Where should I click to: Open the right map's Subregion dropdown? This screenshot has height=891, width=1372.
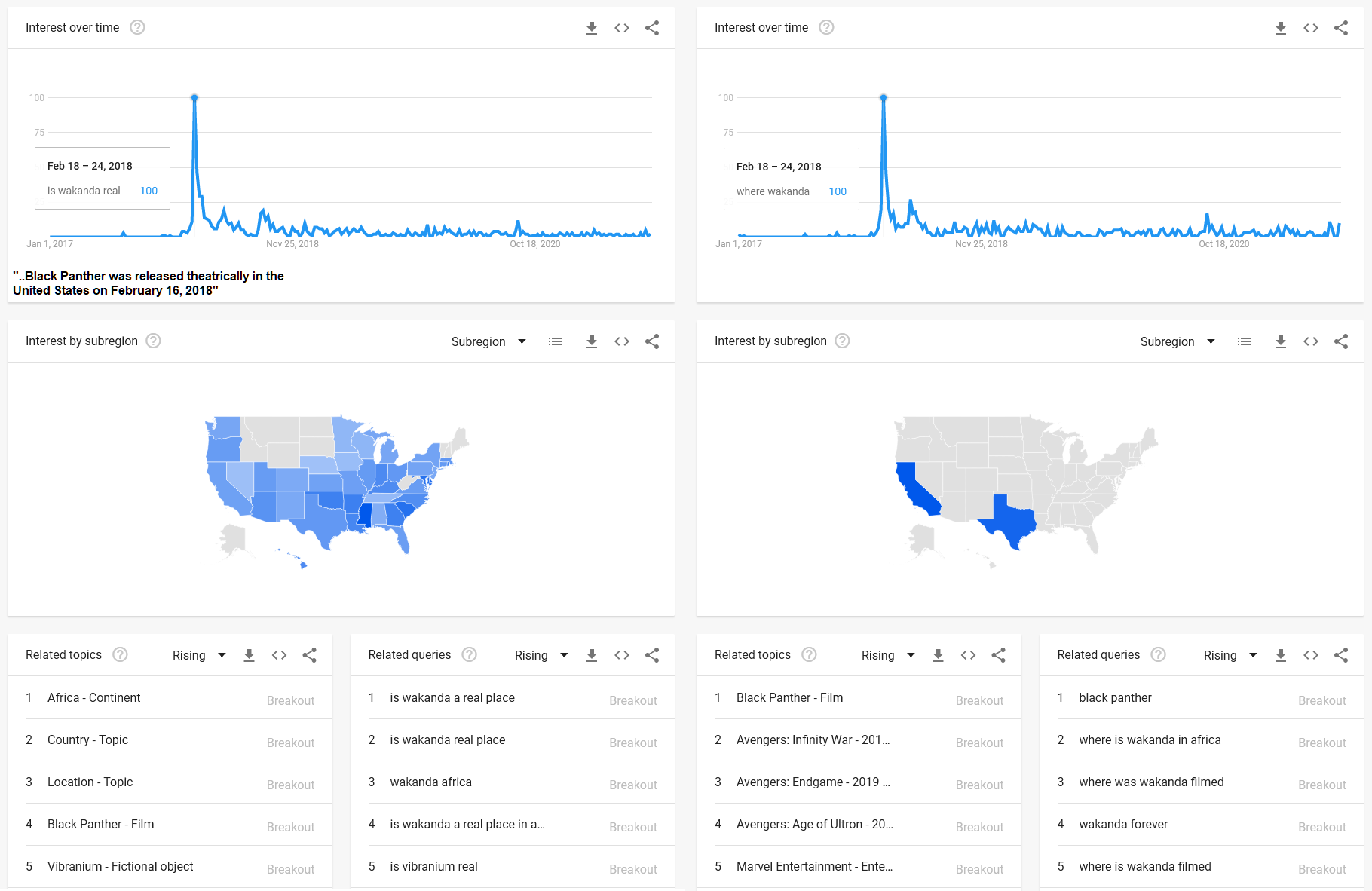click(x=1178, y=341)
